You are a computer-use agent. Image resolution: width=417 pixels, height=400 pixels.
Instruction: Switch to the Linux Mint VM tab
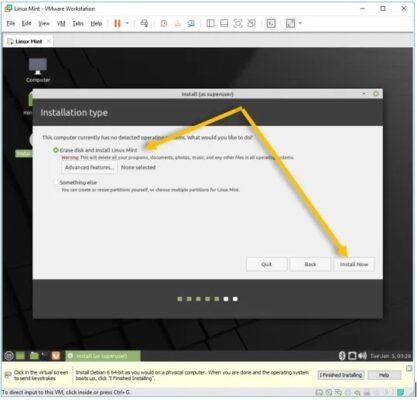point(29,41)
